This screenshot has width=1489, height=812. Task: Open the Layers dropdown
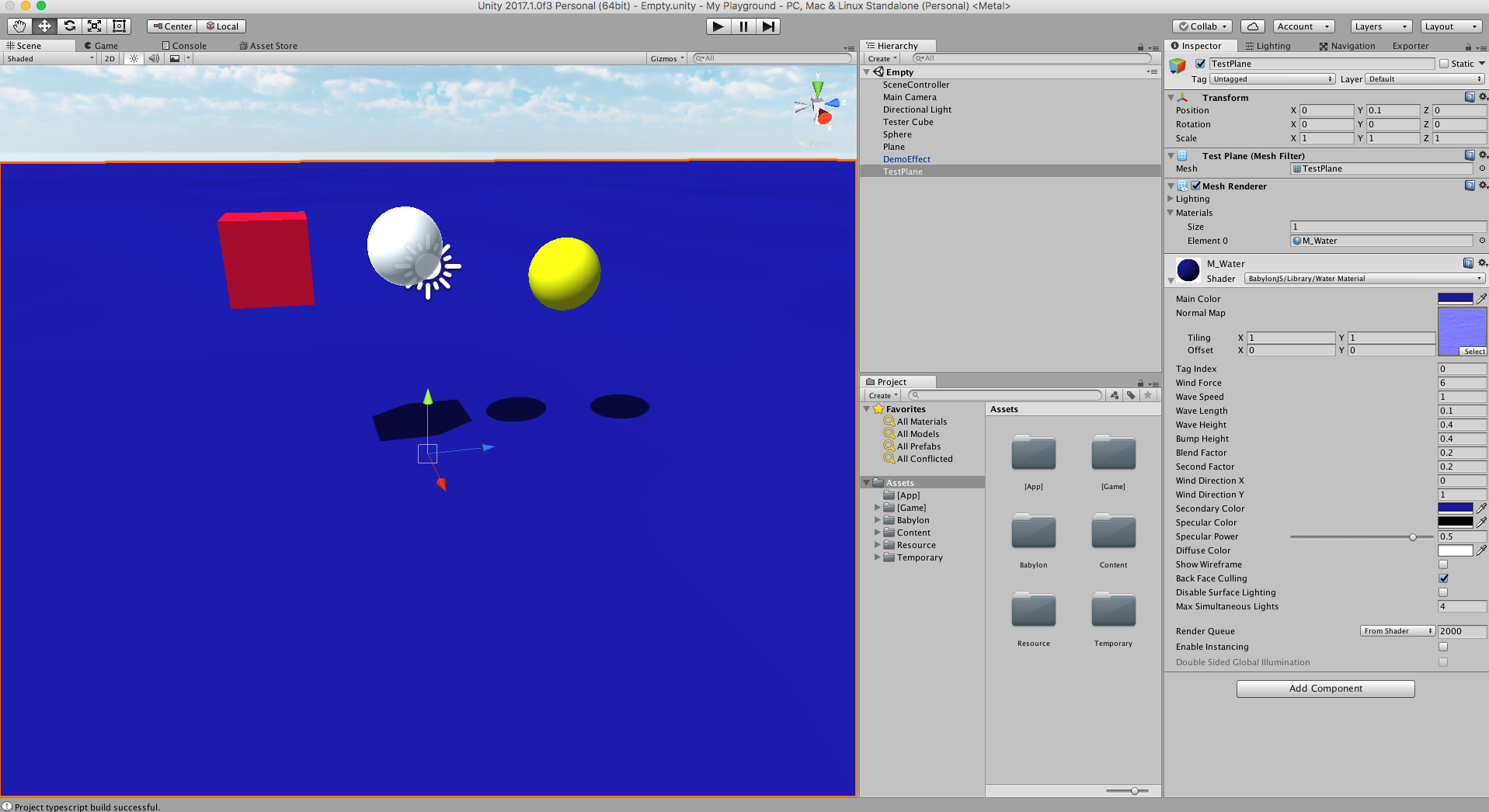(x=1381, y=26)
